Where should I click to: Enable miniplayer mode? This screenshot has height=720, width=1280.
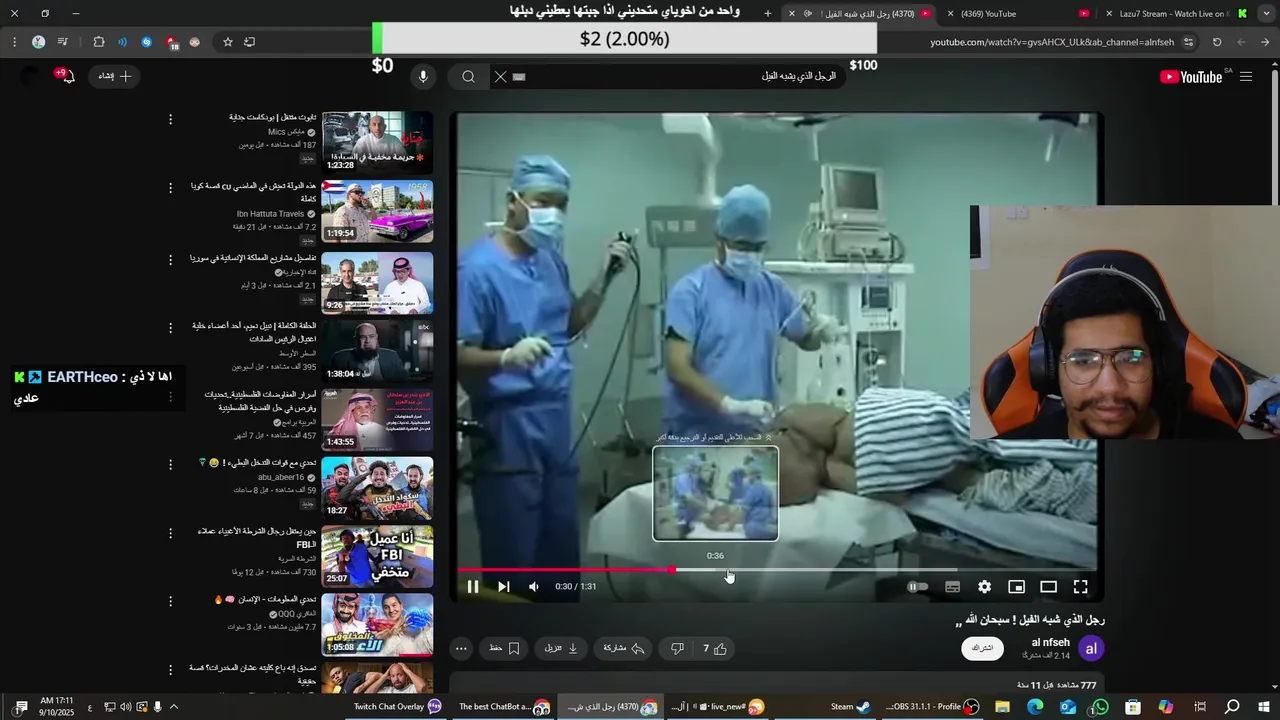pyautogui.click(x=1016, y=587)
